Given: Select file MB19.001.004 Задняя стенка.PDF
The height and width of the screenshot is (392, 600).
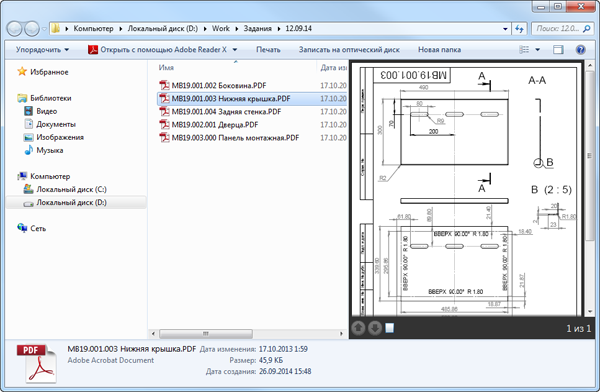Looking at the screenshot, I should (x=226, y=111).
